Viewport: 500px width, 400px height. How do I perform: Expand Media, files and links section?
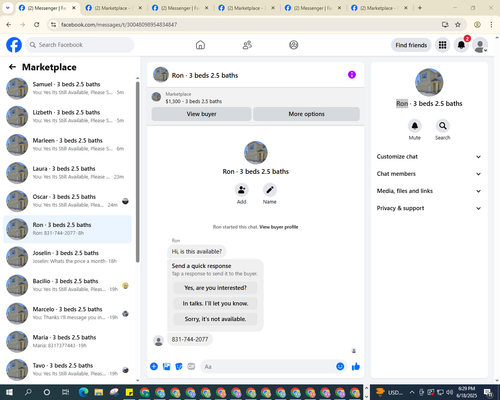(429, 191)
